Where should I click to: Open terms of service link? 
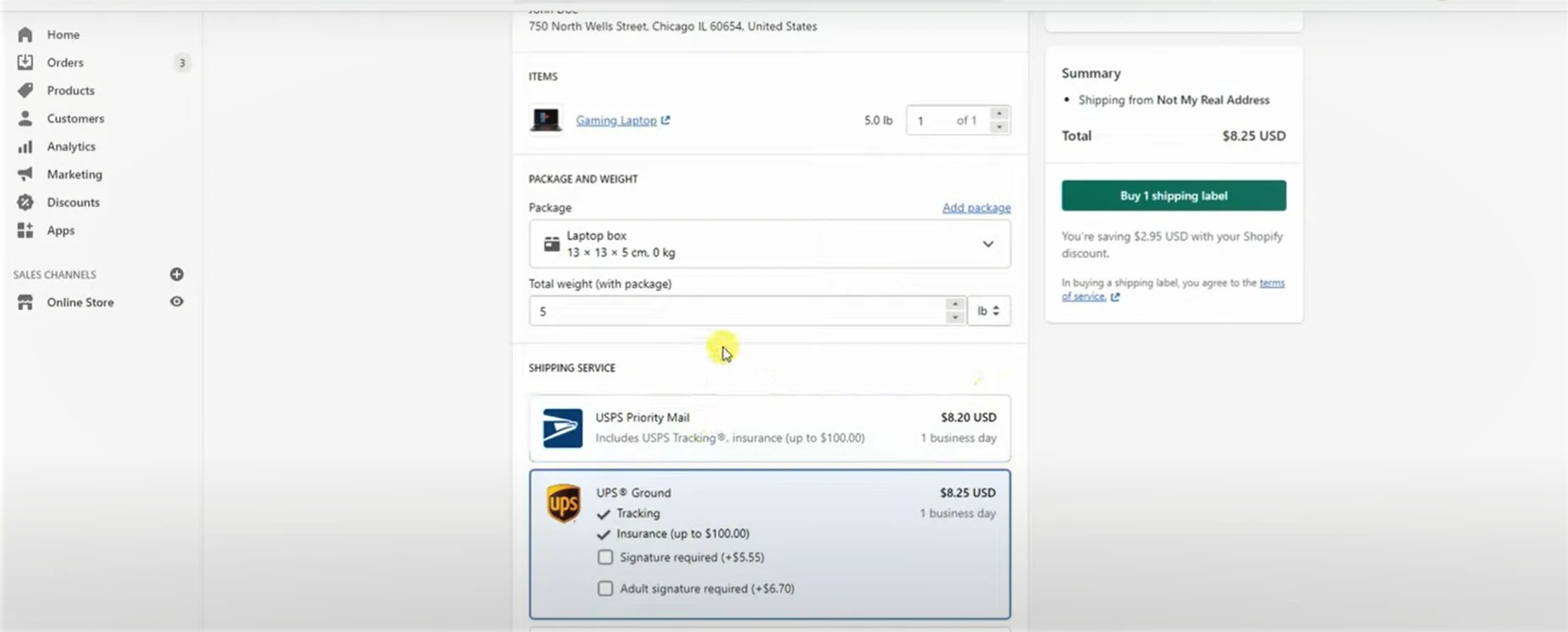tap(1173, 289)
